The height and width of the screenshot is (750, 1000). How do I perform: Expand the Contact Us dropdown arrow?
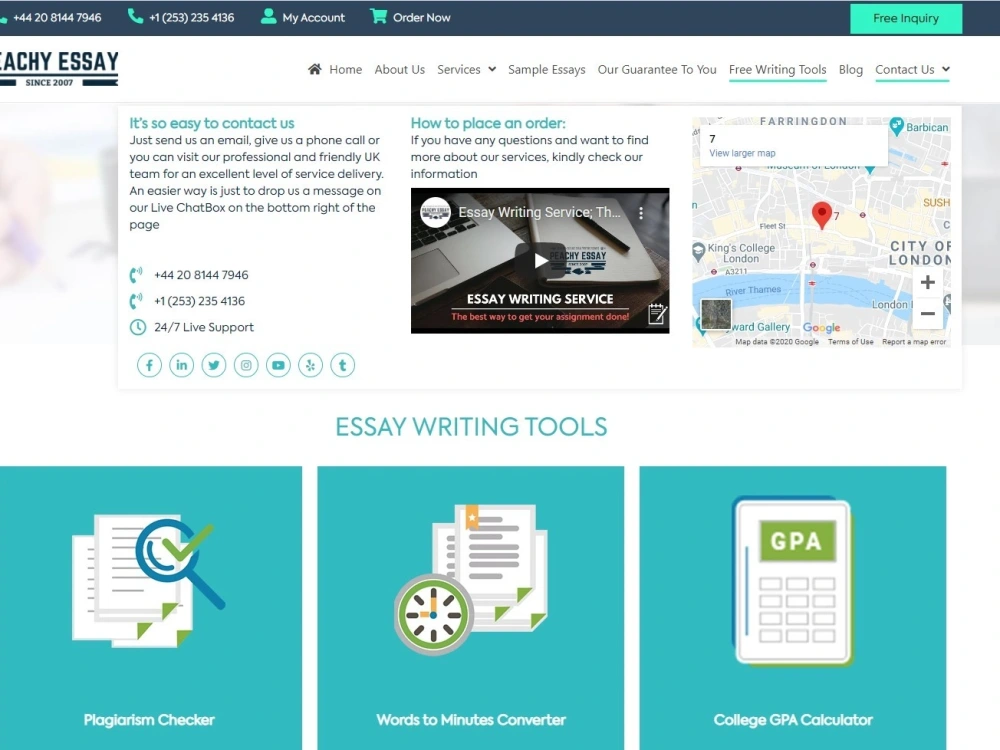(x=946, y=69)
